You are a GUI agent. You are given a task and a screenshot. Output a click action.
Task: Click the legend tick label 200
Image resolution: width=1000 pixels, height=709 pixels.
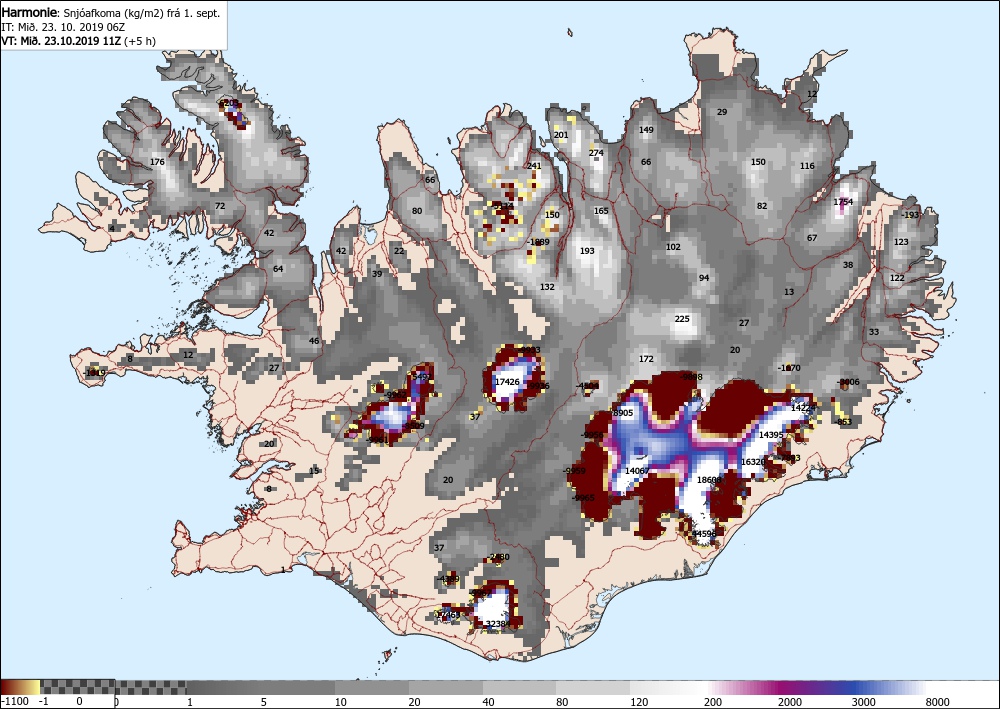713,702
